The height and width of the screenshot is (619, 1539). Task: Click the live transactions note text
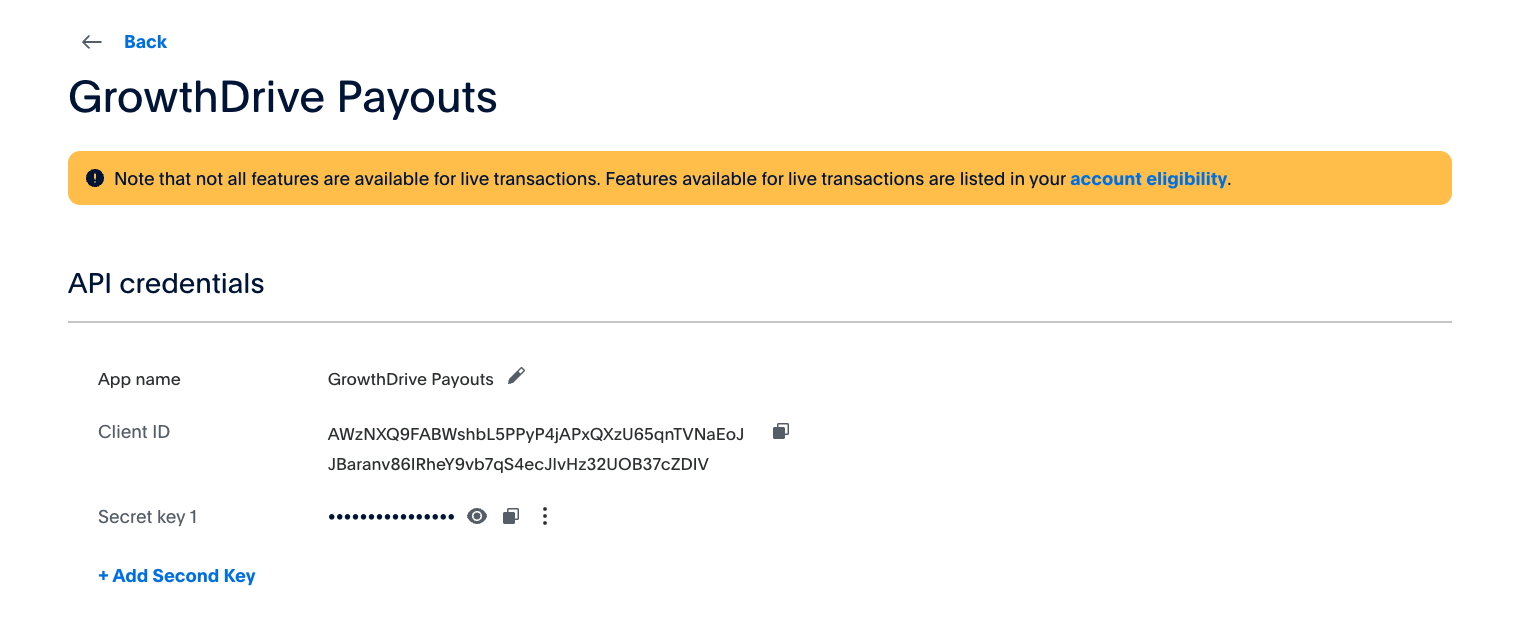(590, 179)
